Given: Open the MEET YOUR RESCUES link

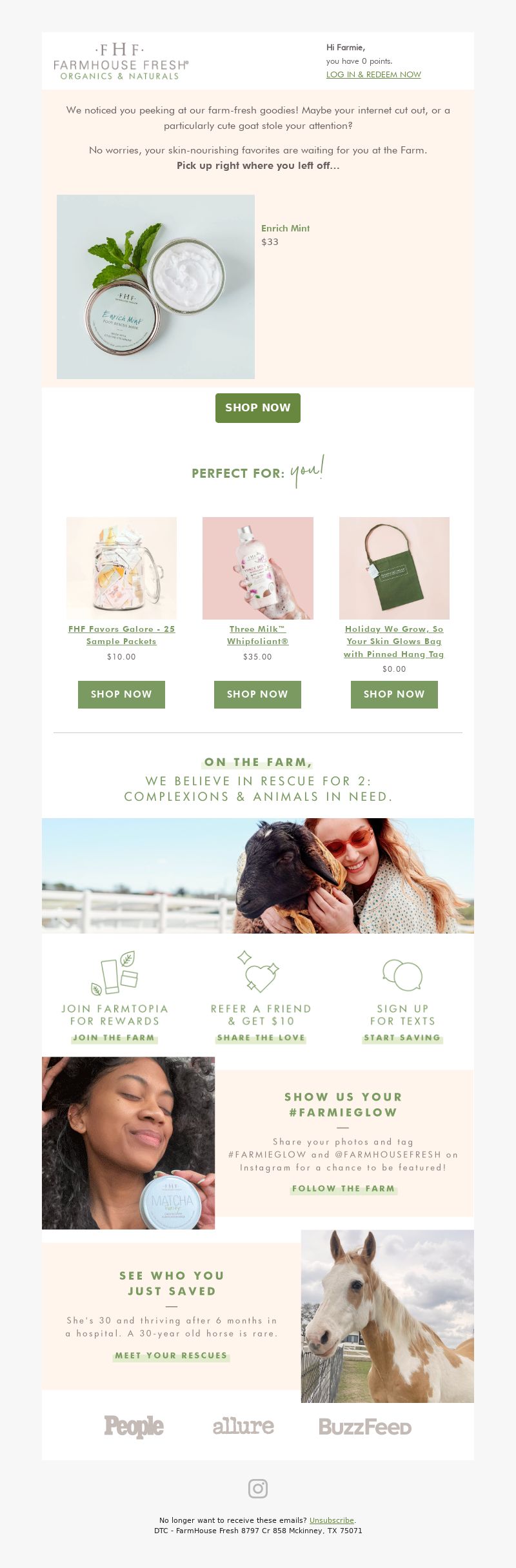Looking at the screenshot, I should [171, 1355].
